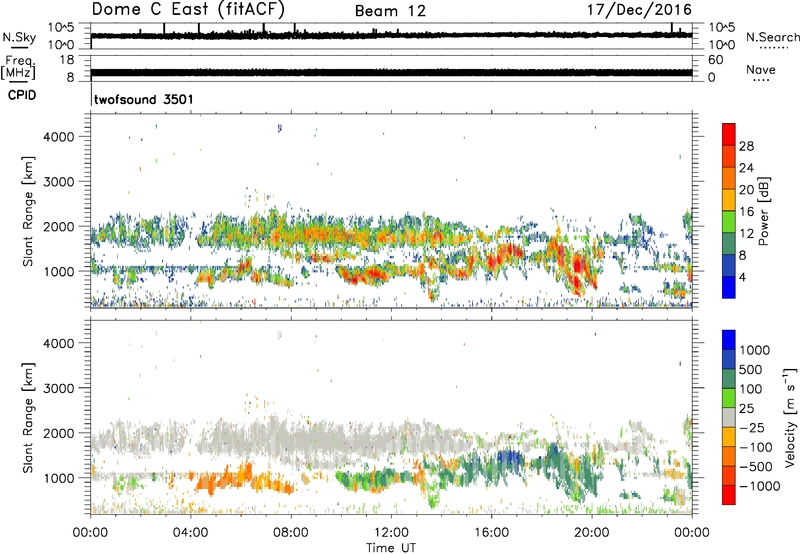The height and width of the screenshot is (554, 800).
Task: Click the '60' Nave axis value
Action: tap(715, 60)
